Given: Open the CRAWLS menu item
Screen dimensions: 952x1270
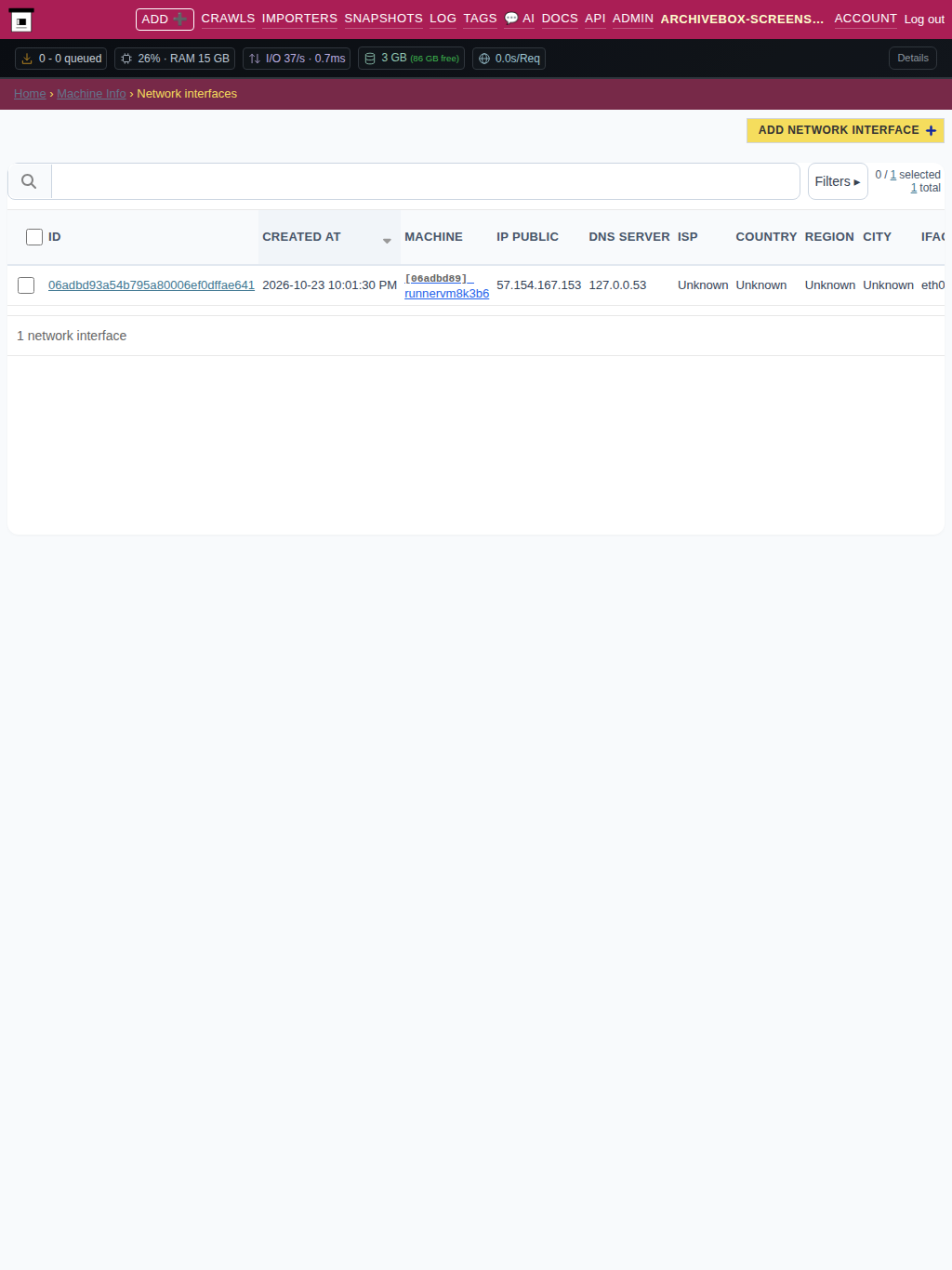Looking at the screenshot, I should pos(228,19).
